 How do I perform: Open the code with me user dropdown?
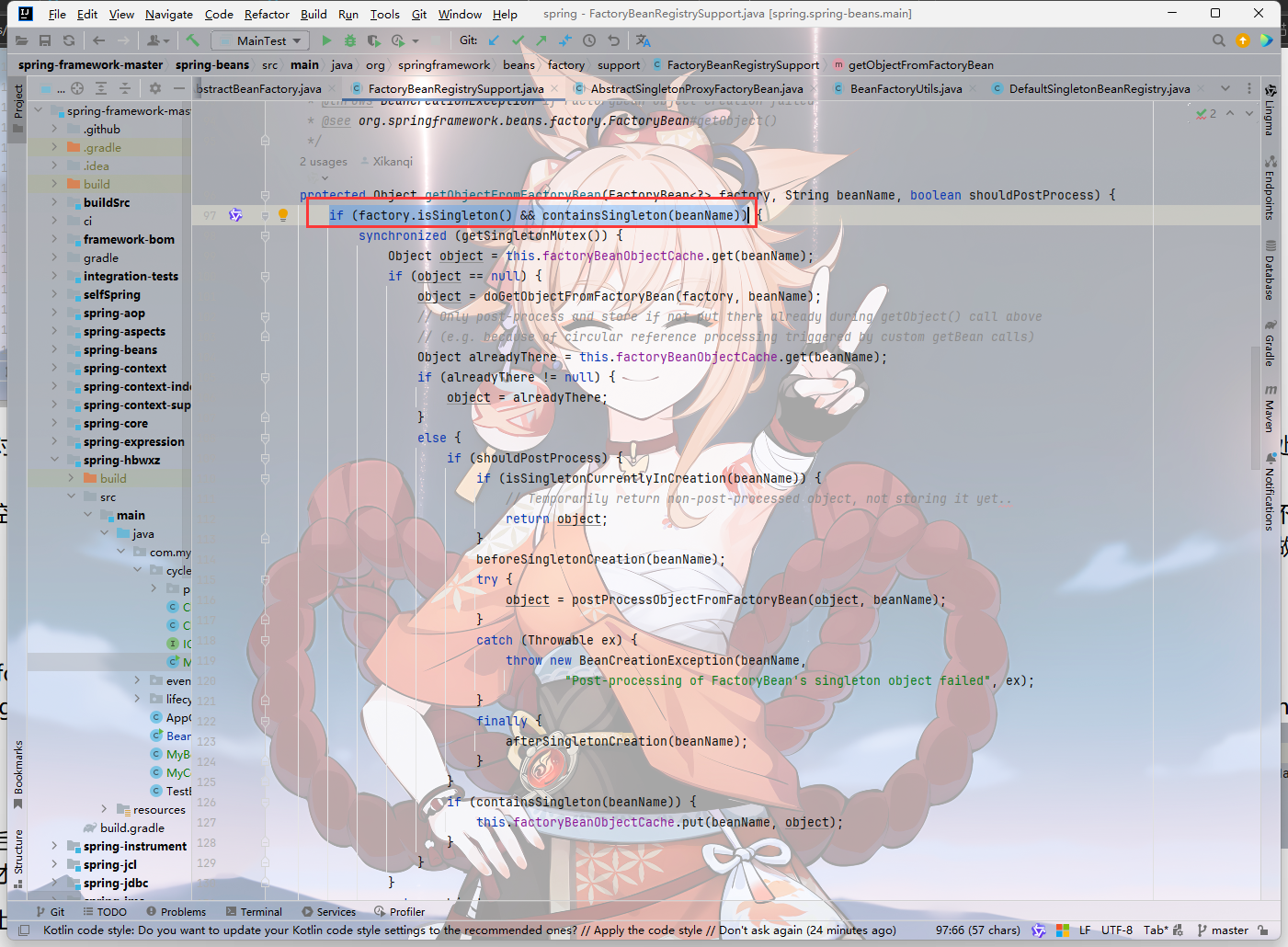click(159, 40)
